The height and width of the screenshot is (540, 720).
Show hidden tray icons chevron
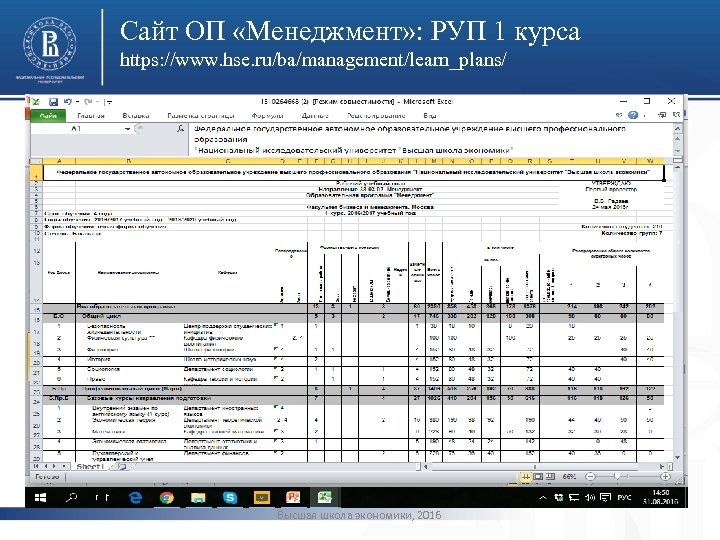(543, 497)
